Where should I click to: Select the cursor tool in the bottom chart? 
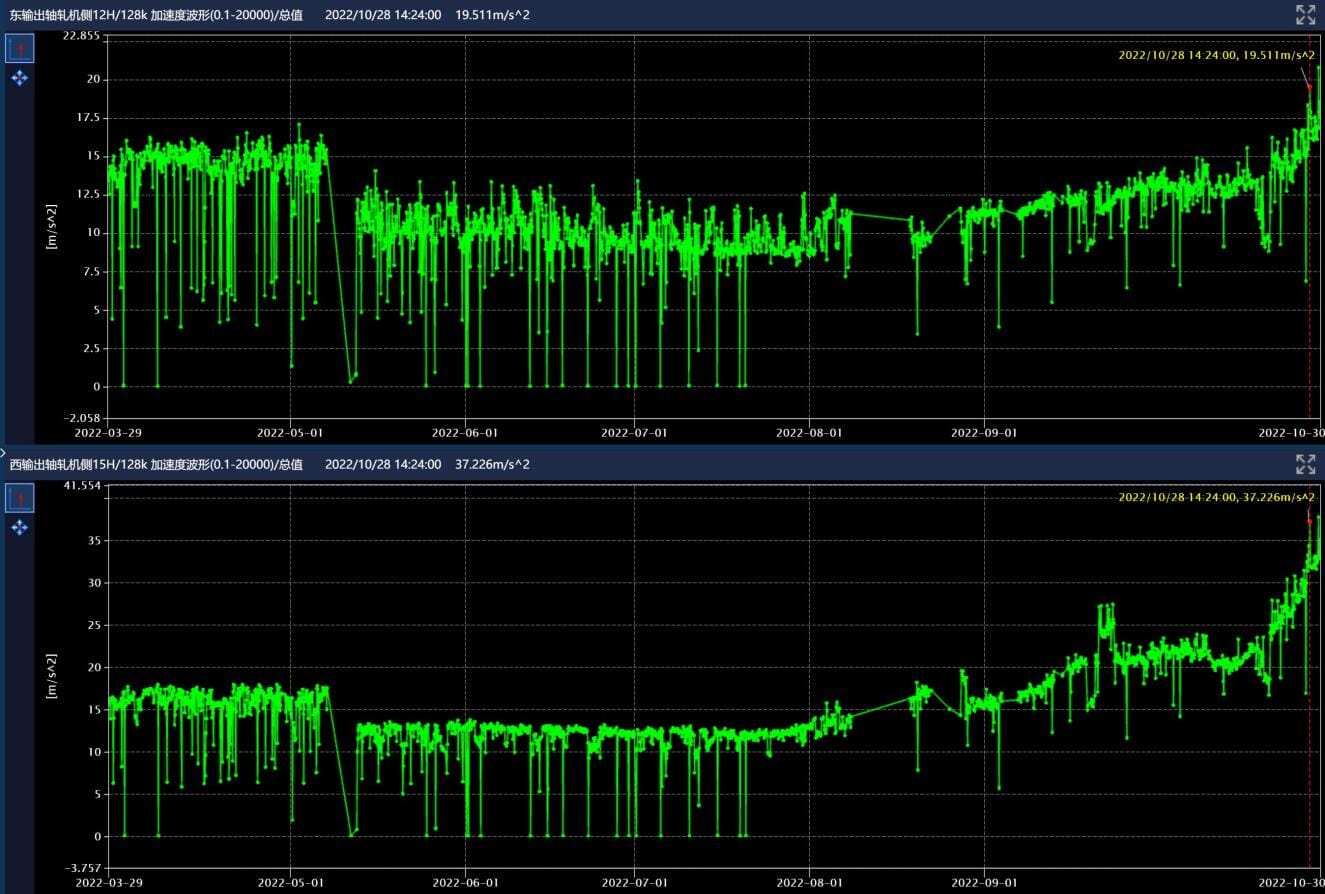[x=20, y=498]
